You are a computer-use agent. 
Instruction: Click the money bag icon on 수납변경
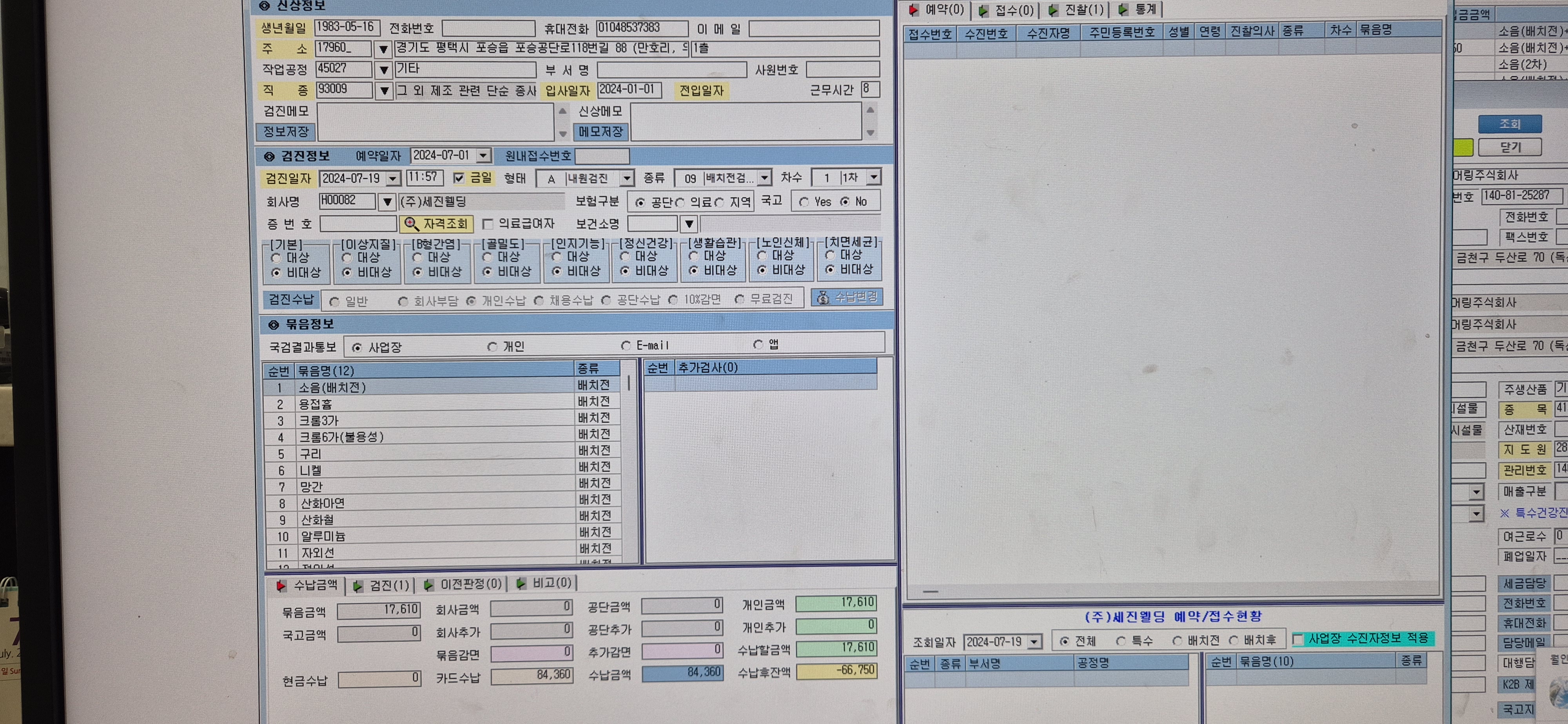(823, 297)
